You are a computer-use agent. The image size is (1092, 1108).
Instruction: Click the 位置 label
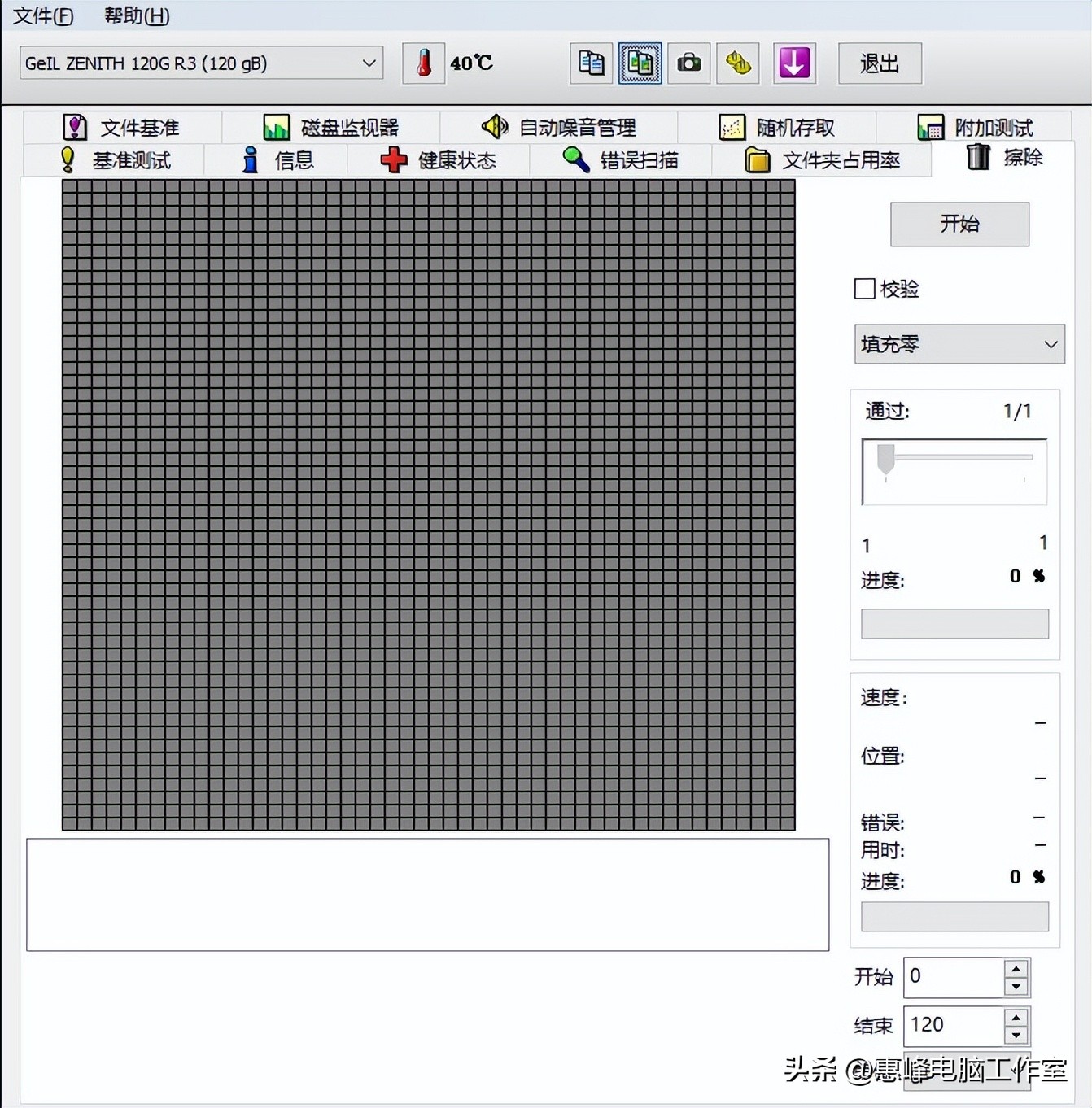click(883, 756)
